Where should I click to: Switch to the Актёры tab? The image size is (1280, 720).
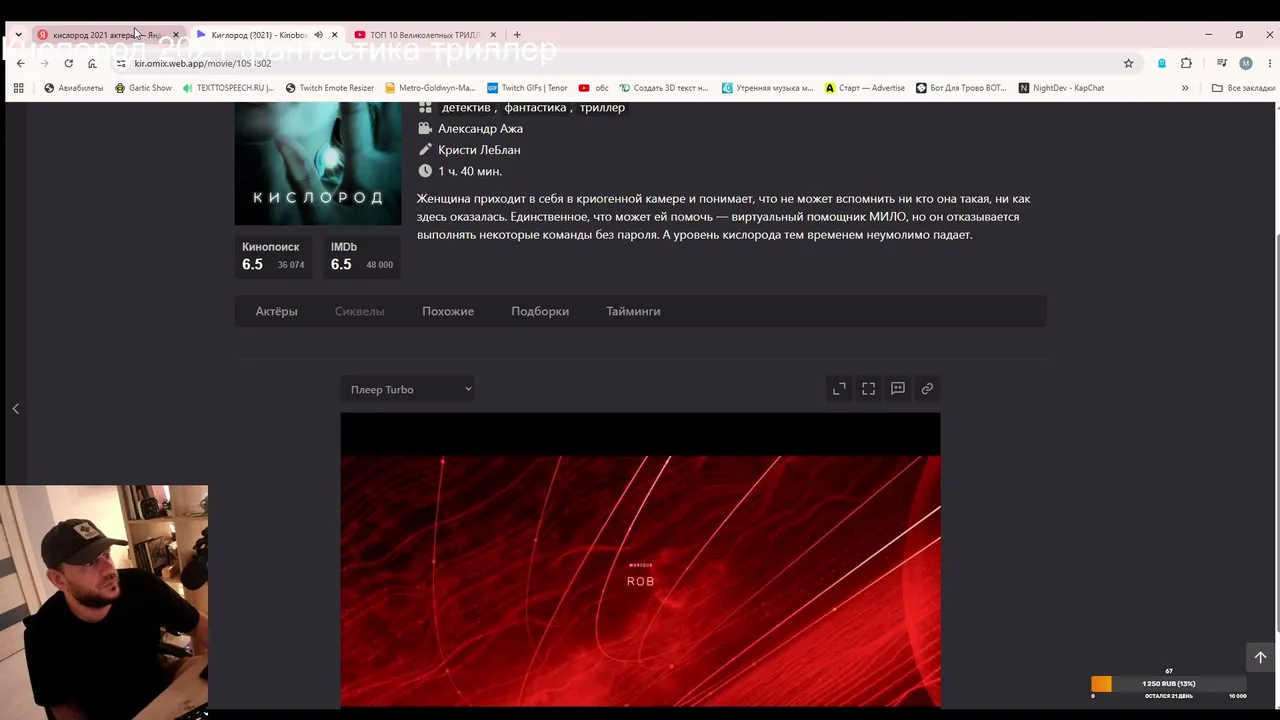click(276, 311)
